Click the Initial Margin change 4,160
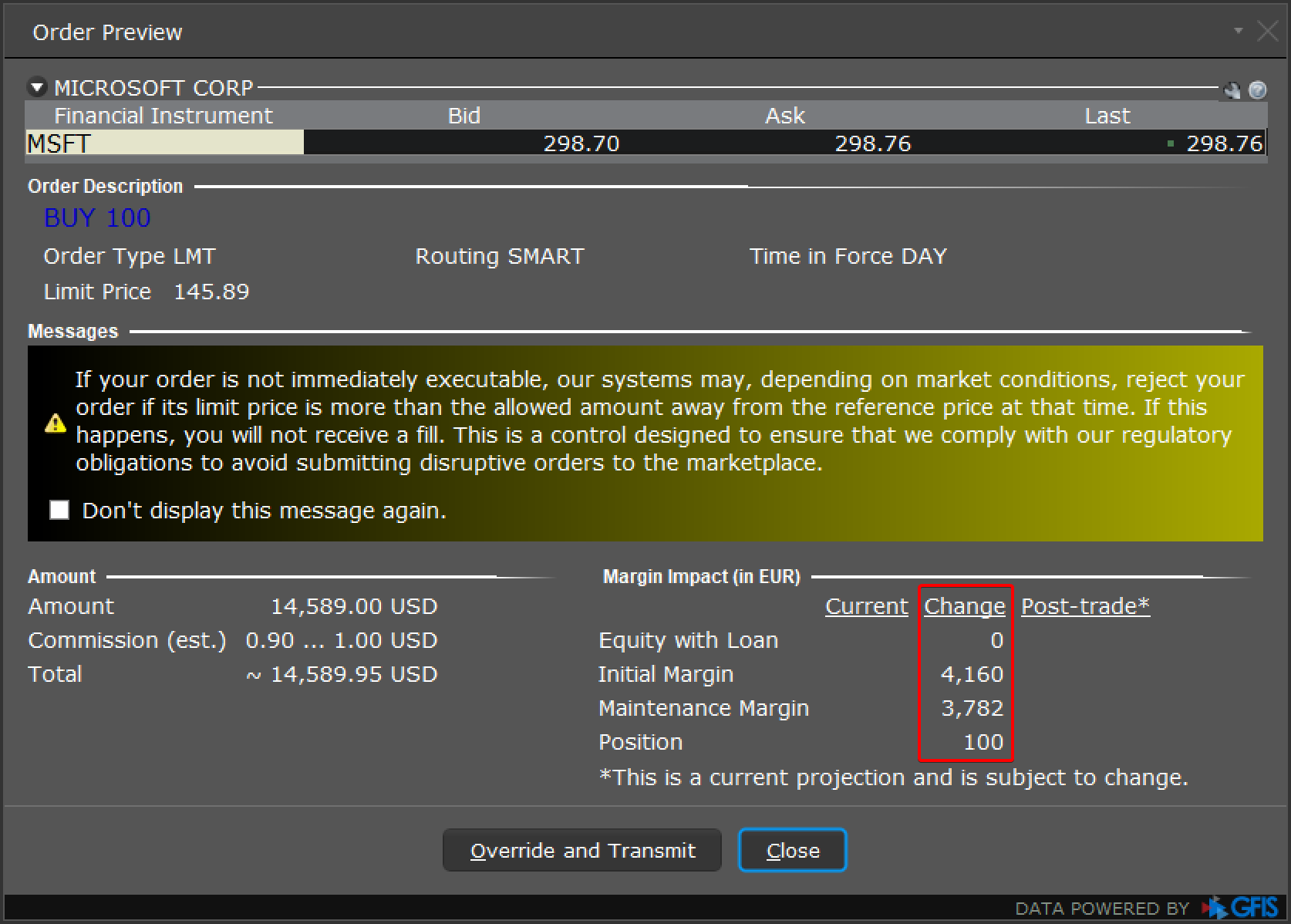Image resolution: width=1291 pixels, height=924 pixels. [x=972, y=674]
